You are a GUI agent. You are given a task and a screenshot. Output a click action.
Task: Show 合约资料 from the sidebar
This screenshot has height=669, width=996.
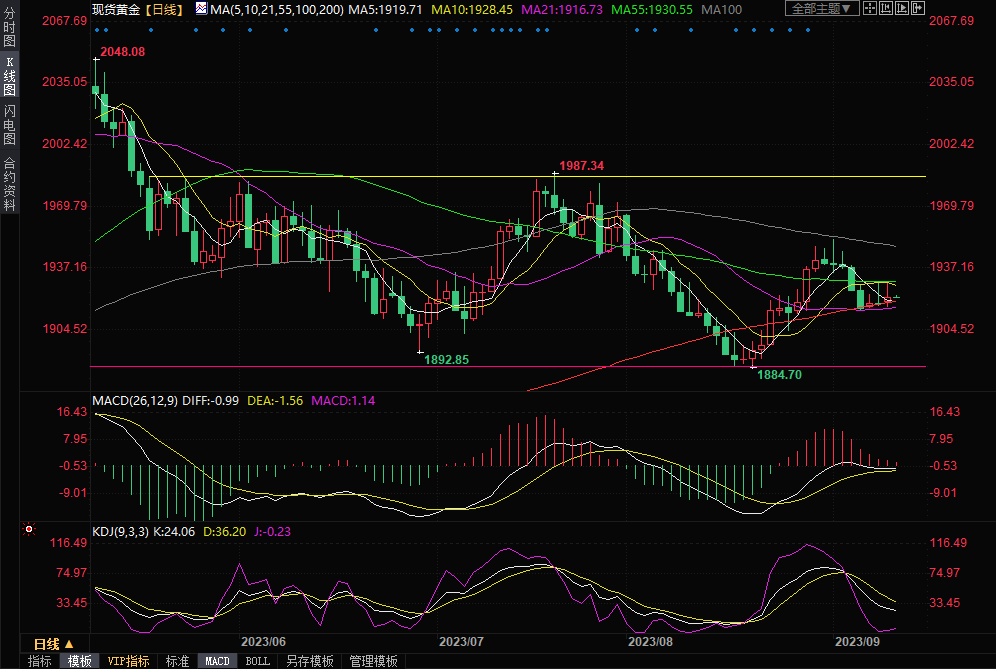click(x=10, y=183)
